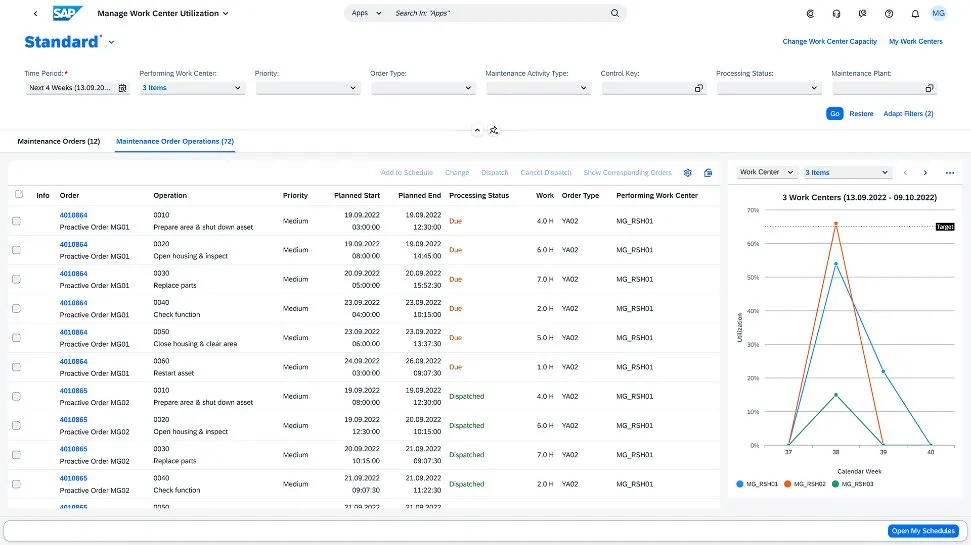Check the row for Open housing & inspect
The height and width of the screenshot is (545, 971).
point(16,250)
